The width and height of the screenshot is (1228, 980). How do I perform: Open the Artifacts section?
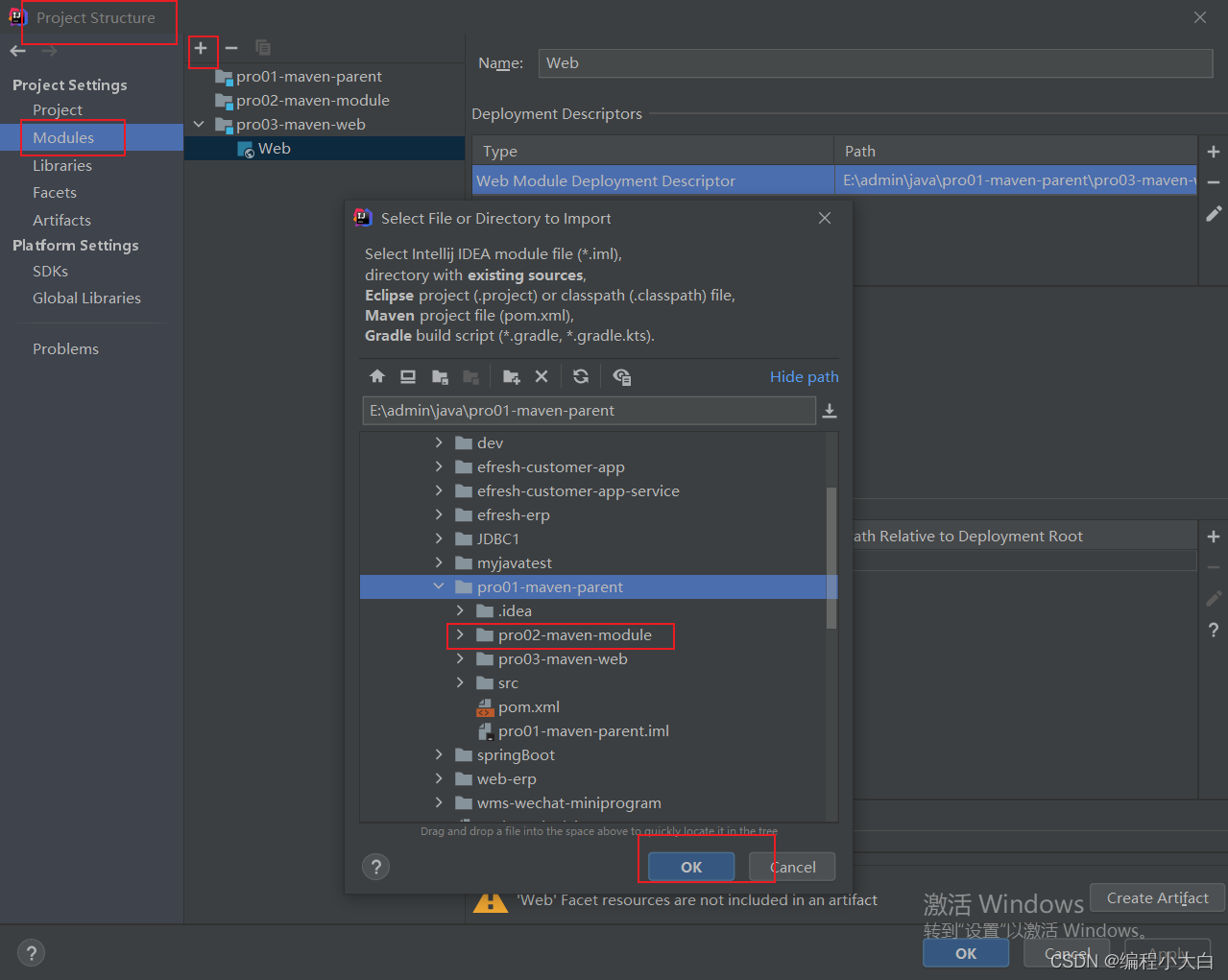point(61,220)
